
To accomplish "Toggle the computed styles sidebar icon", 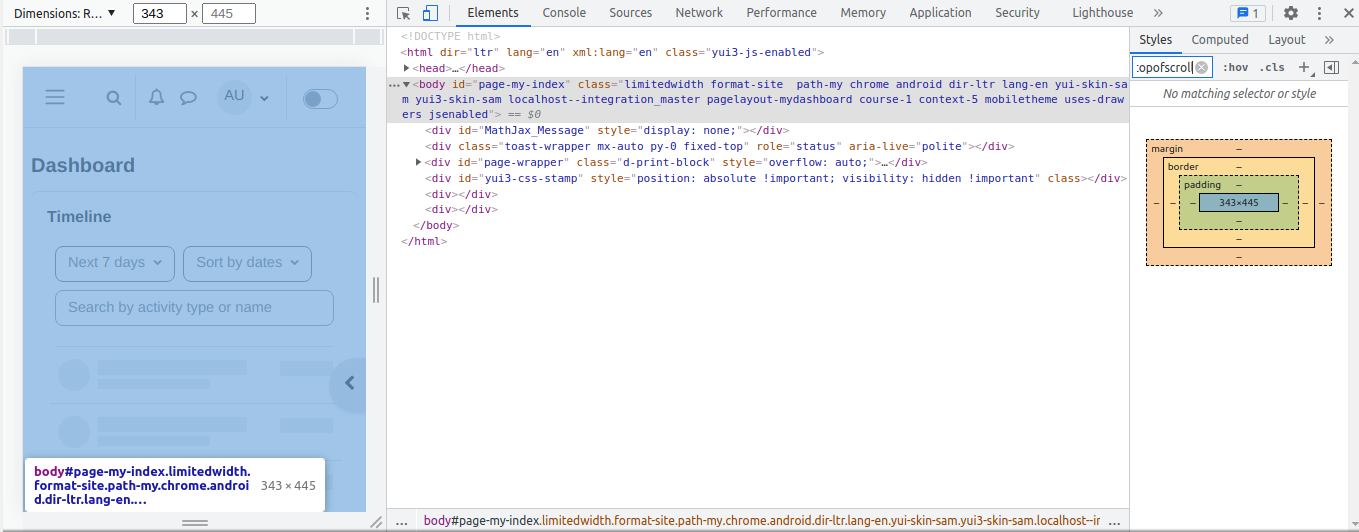I will coord(1331,67).
